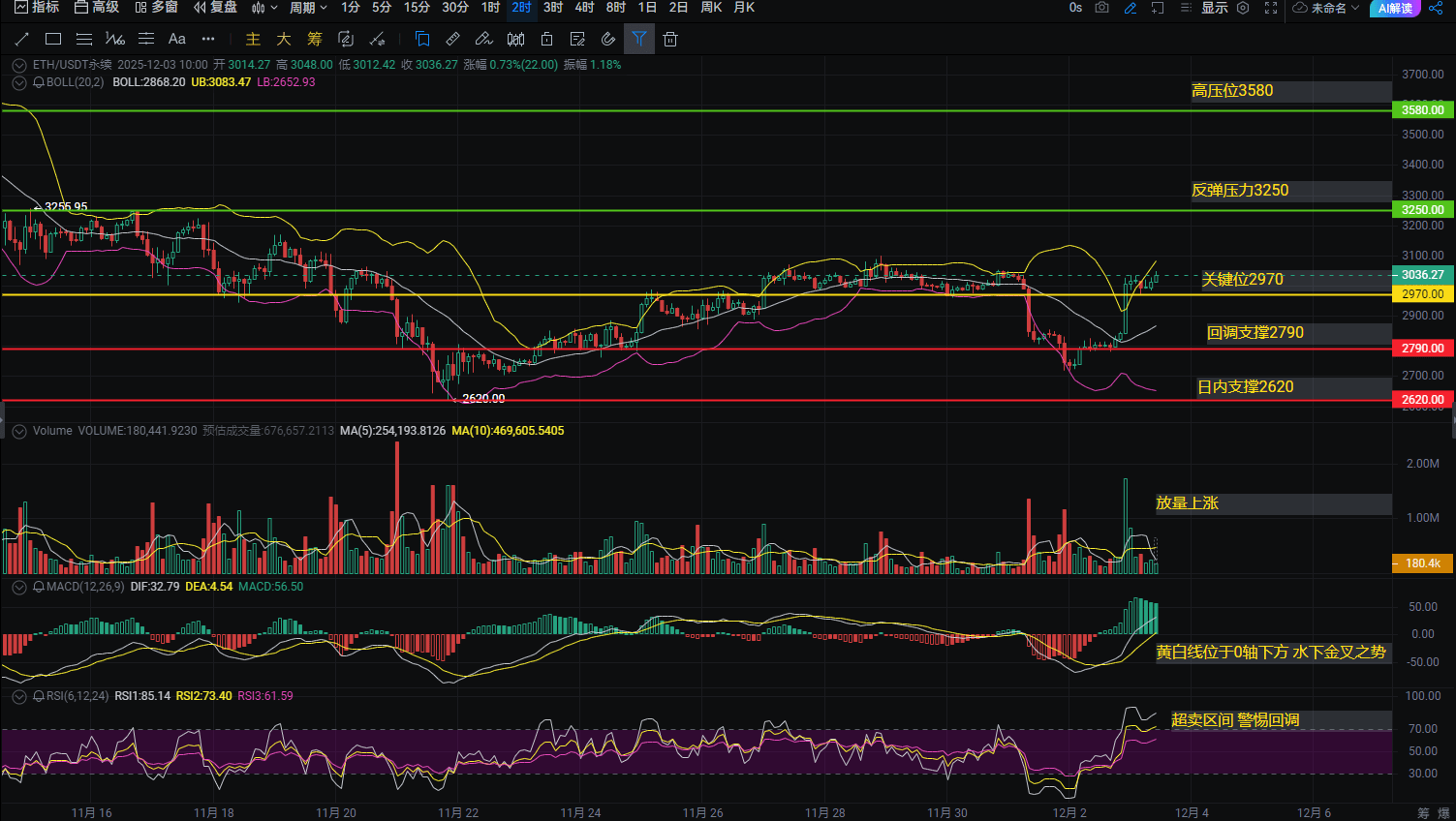Toggle the BOLL indicator alert bell
Image resolution: width=1456 pixels, height=821 pixels.
(39, 83)
